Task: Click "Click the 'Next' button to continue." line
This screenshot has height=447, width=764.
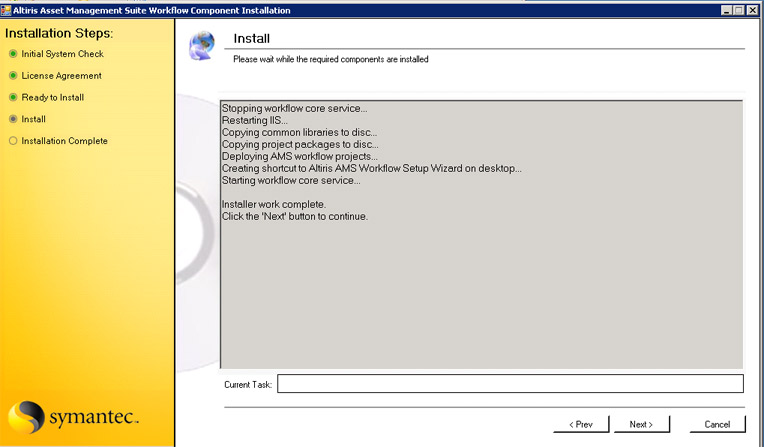Action: [295, 216]
